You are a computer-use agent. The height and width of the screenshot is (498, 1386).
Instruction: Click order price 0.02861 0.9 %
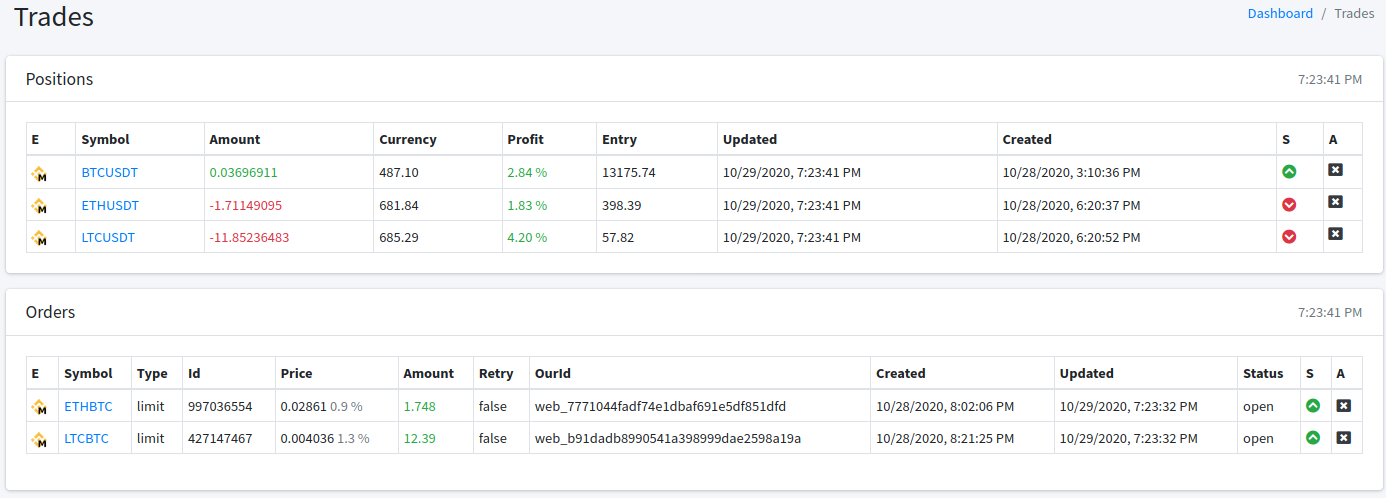coord(321,407)
